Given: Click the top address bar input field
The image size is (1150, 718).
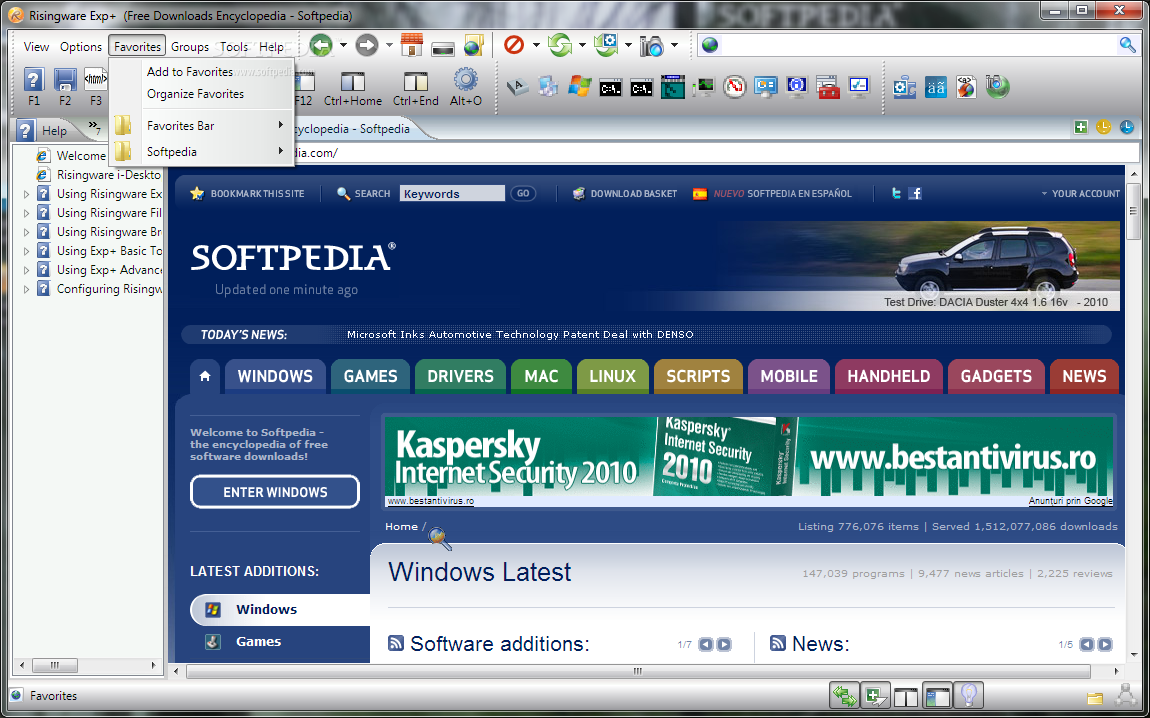Looking at the screenshot, I should (918, 45).
